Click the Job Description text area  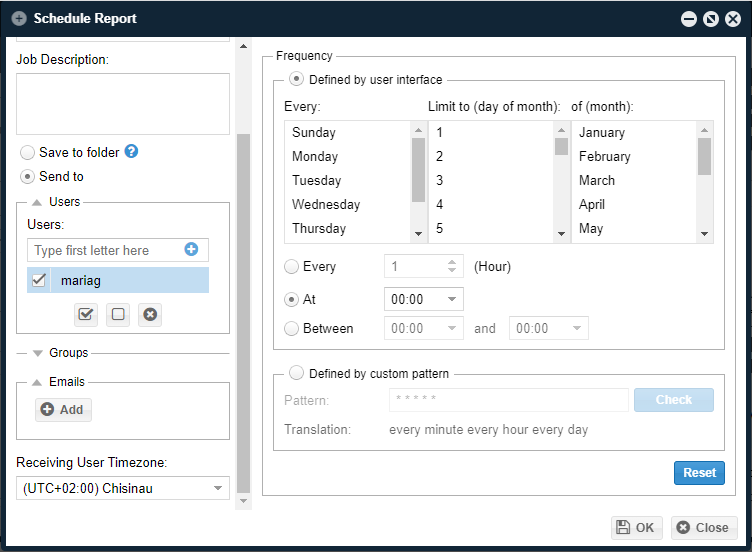click(x=123, y=104)
